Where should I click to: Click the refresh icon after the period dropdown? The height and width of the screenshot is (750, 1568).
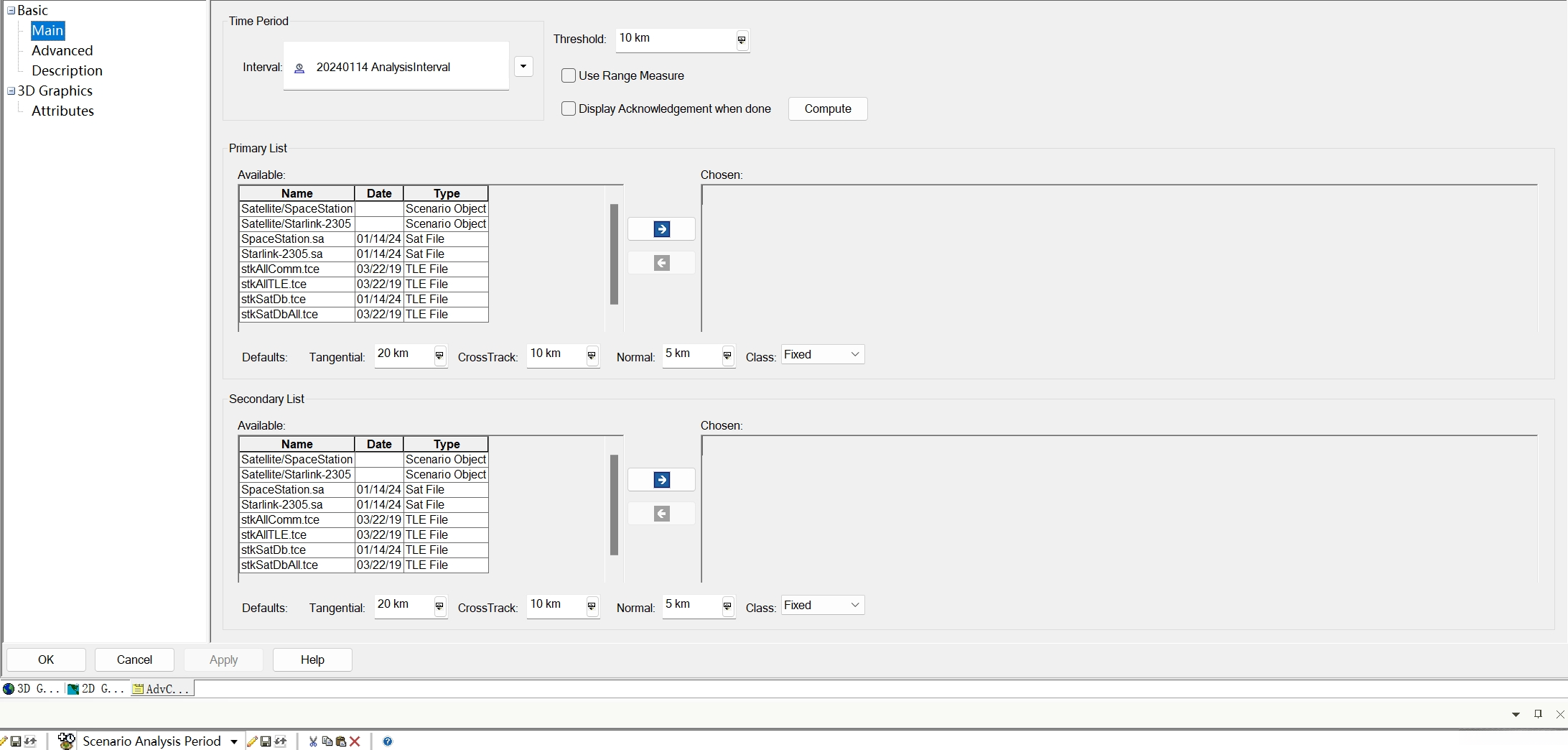(x=280, y=741)
